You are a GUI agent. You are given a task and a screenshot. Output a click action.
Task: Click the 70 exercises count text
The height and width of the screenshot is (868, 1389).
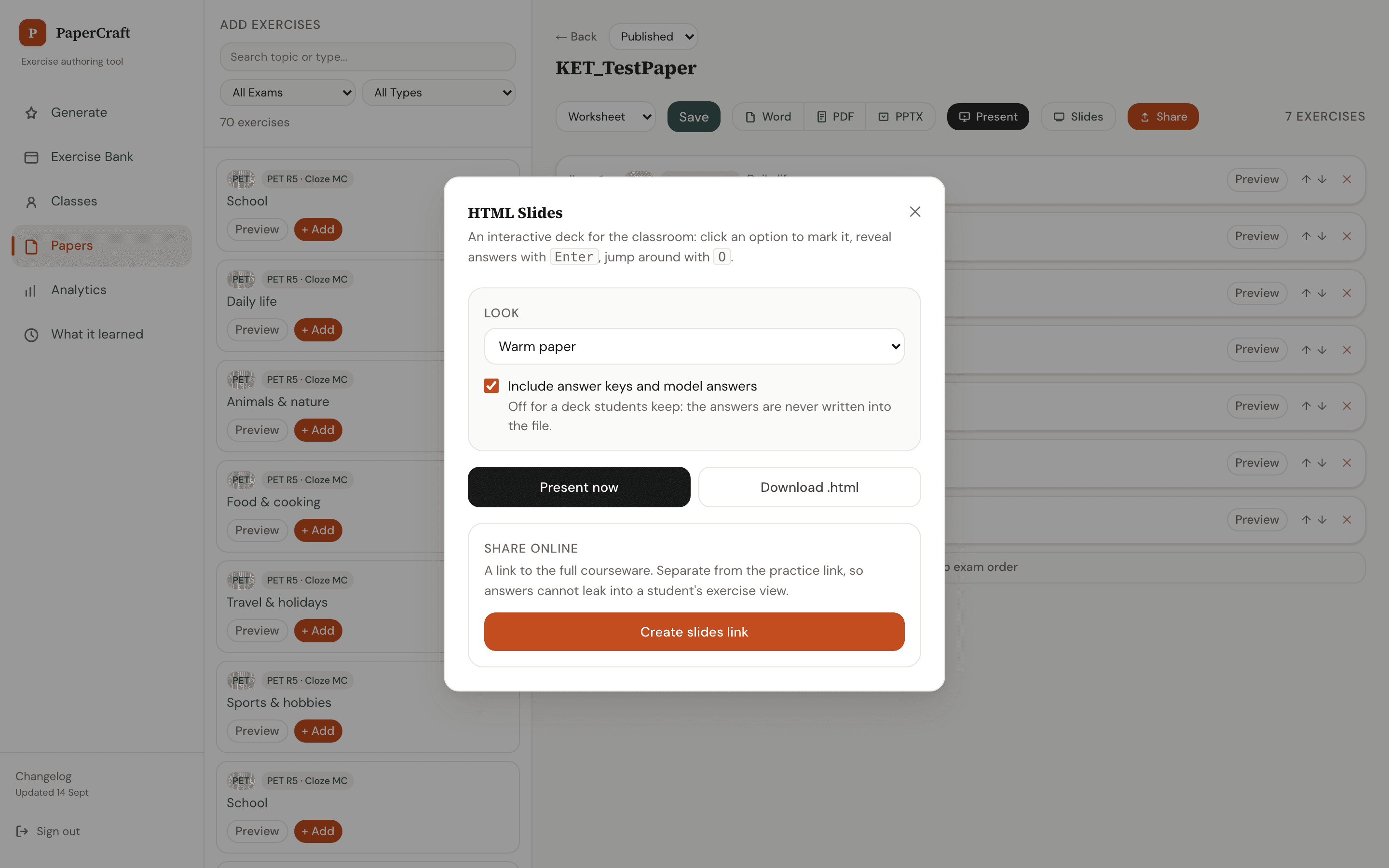click(x=255, y=122)
